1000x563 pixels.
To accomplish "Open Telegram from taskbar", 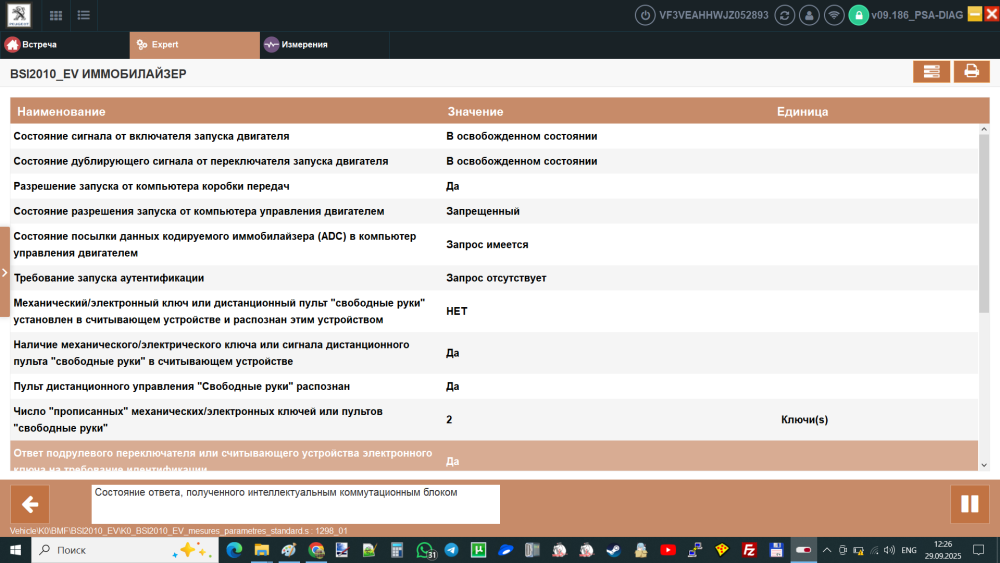I will (452, 550).
